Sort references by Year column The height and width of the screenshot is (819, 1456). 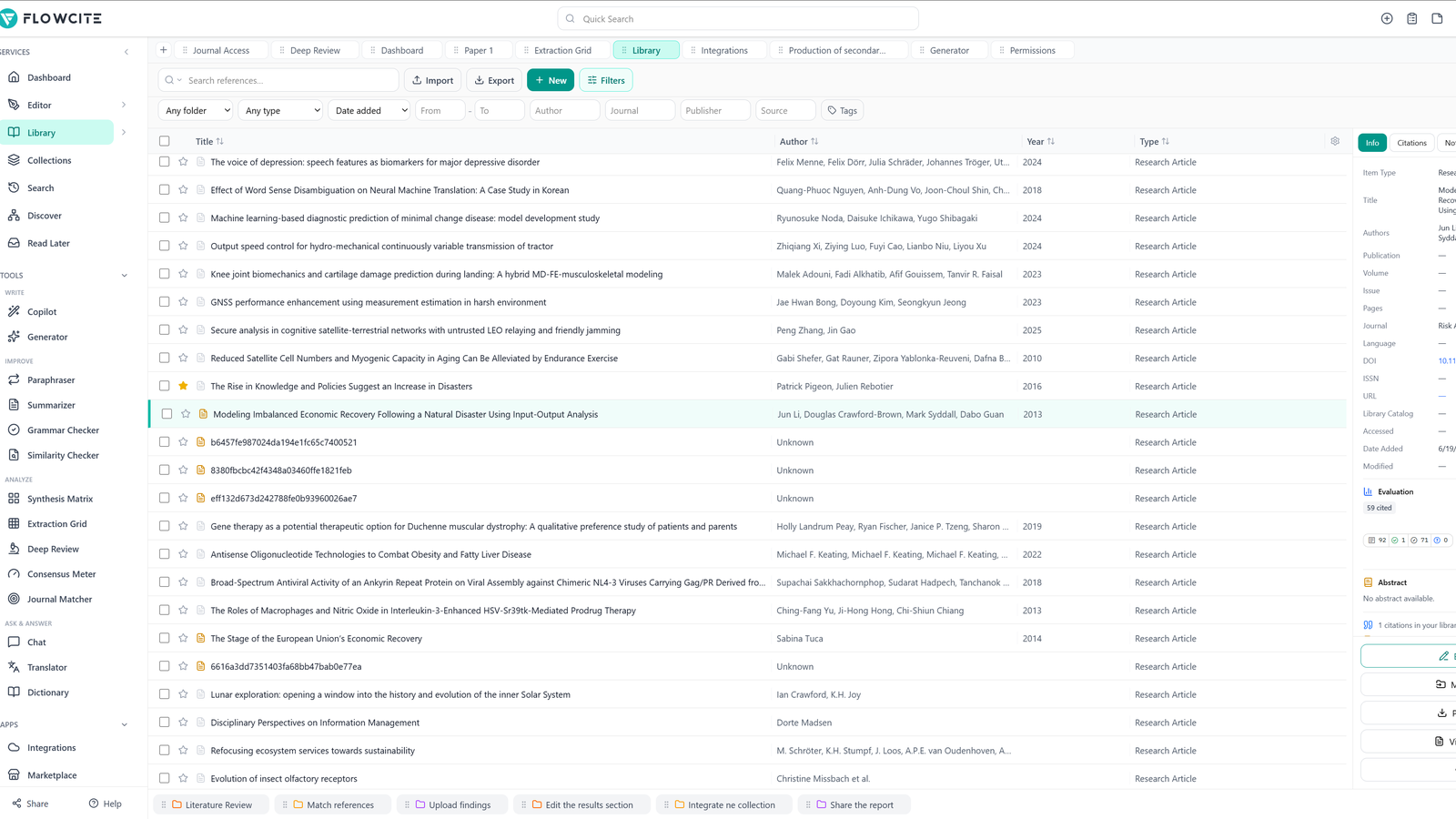[1040, 141]
